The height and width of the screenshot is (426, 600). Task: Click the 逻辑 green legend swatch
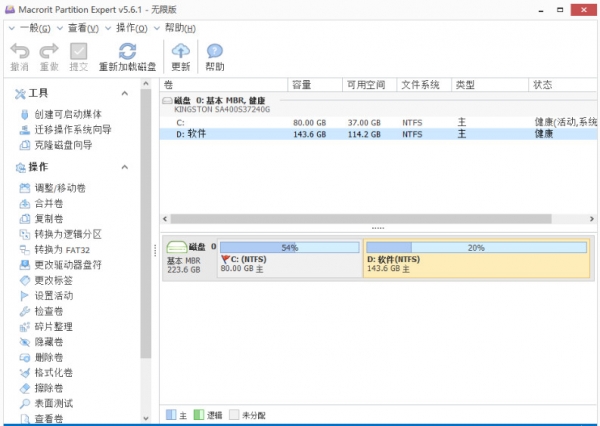click(x=199, y=415)
